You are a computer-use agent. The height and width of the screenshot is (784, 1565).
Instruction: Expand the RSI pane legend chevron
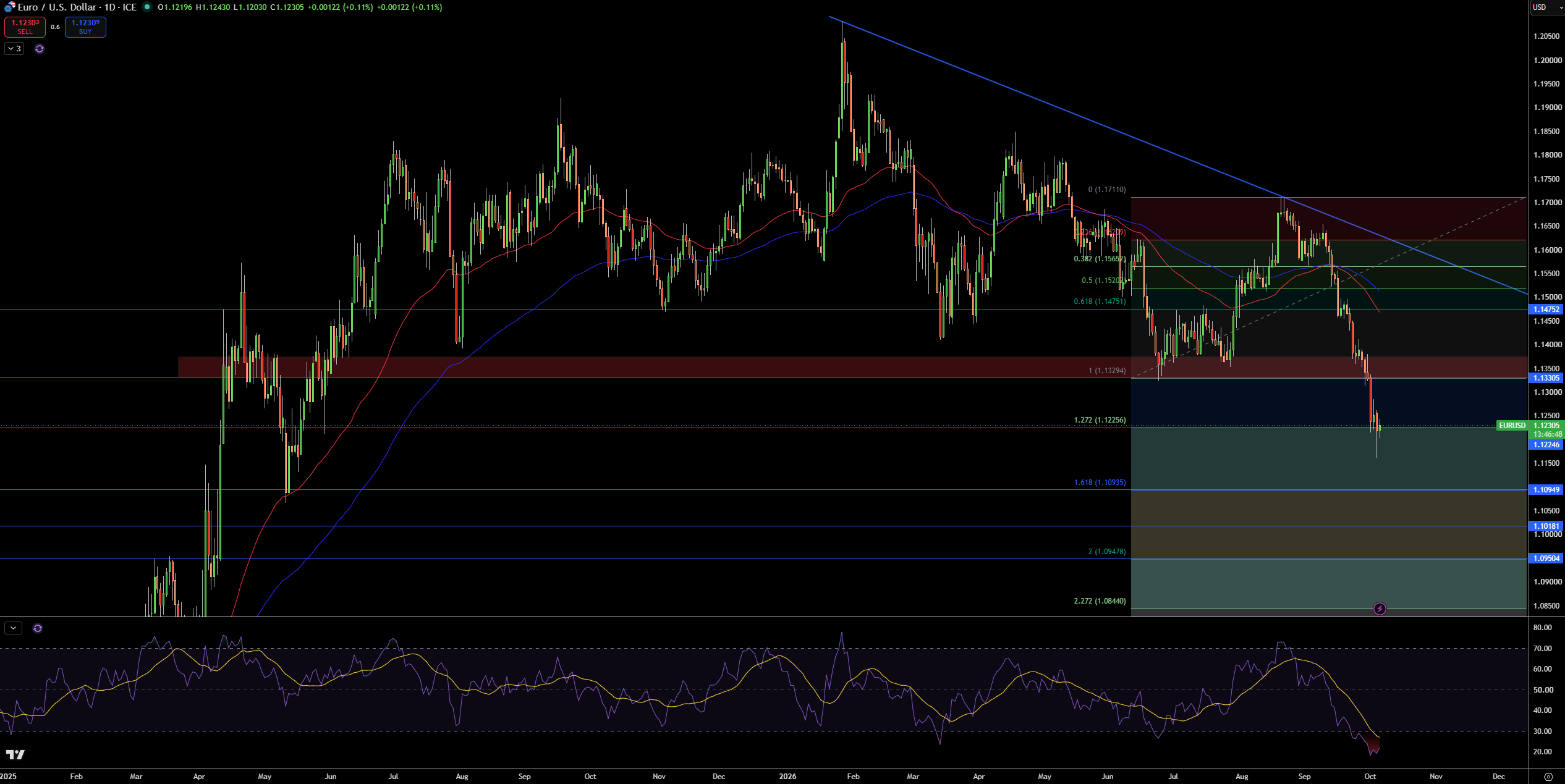(13, 628)
